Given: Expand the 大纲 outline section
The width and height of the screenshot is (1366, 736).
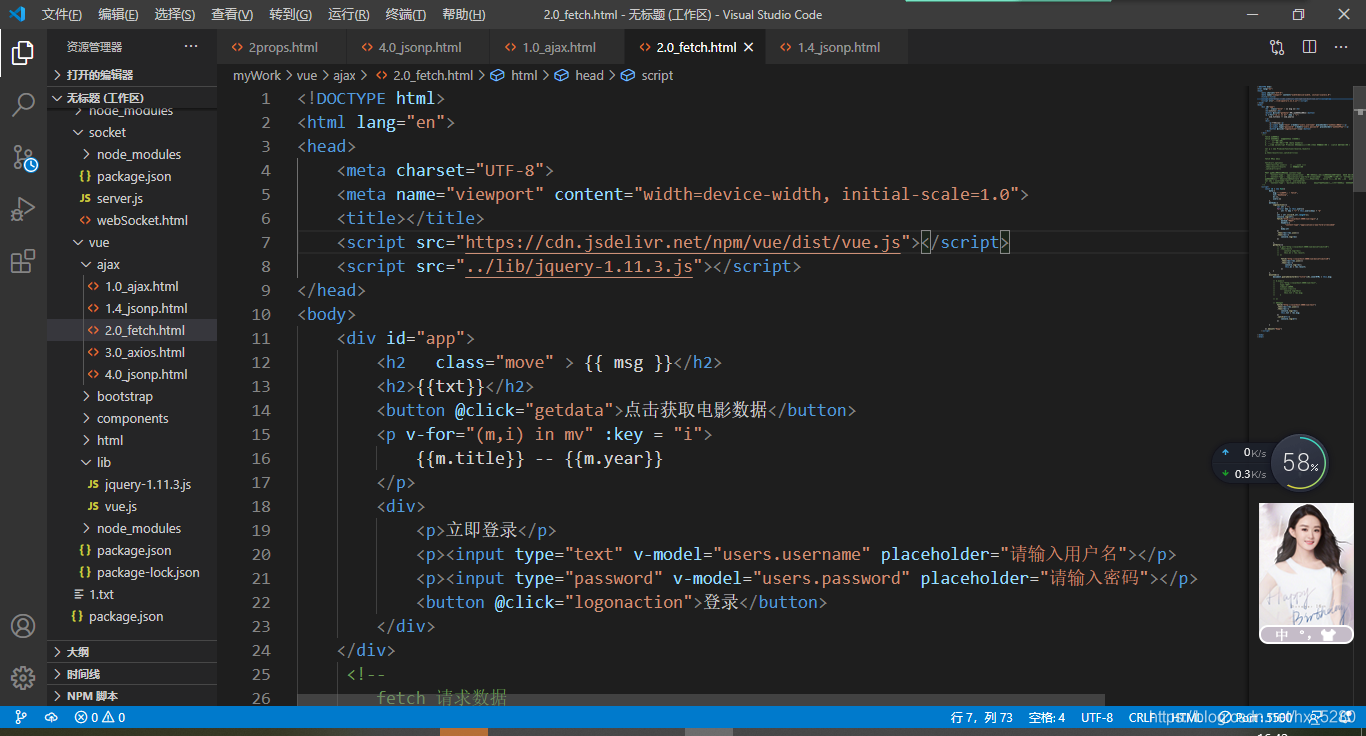Looking at the screenshot, I should [x=132, y=651].
